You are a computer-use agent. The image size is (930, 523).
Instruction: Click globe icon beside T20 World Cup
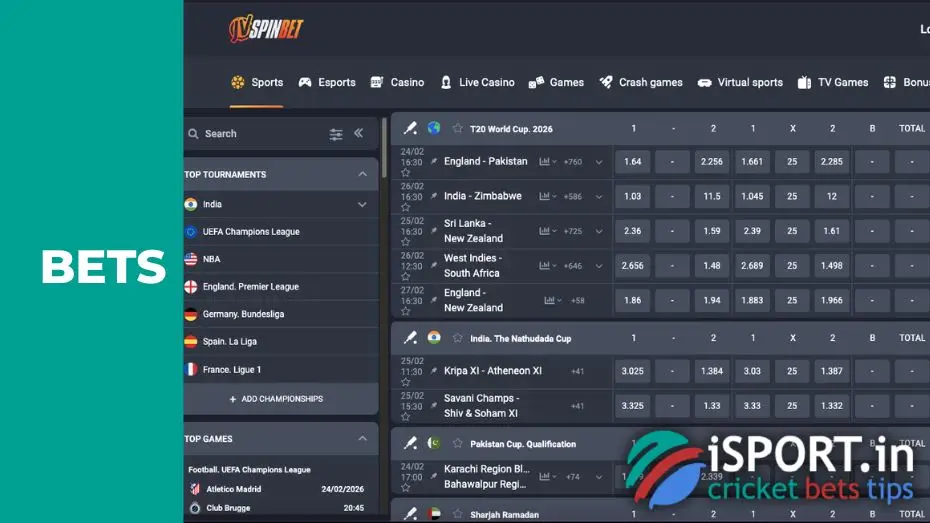[434, 128]
